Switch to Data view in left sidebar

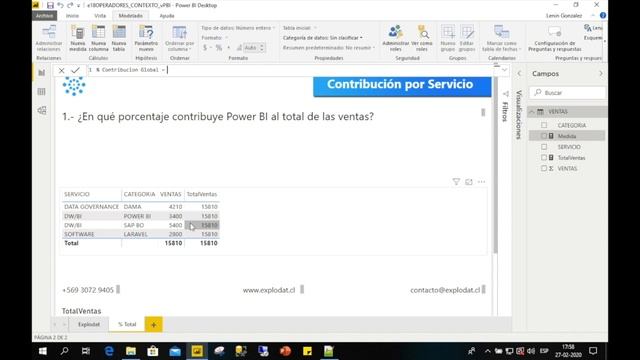click(42, 91)
